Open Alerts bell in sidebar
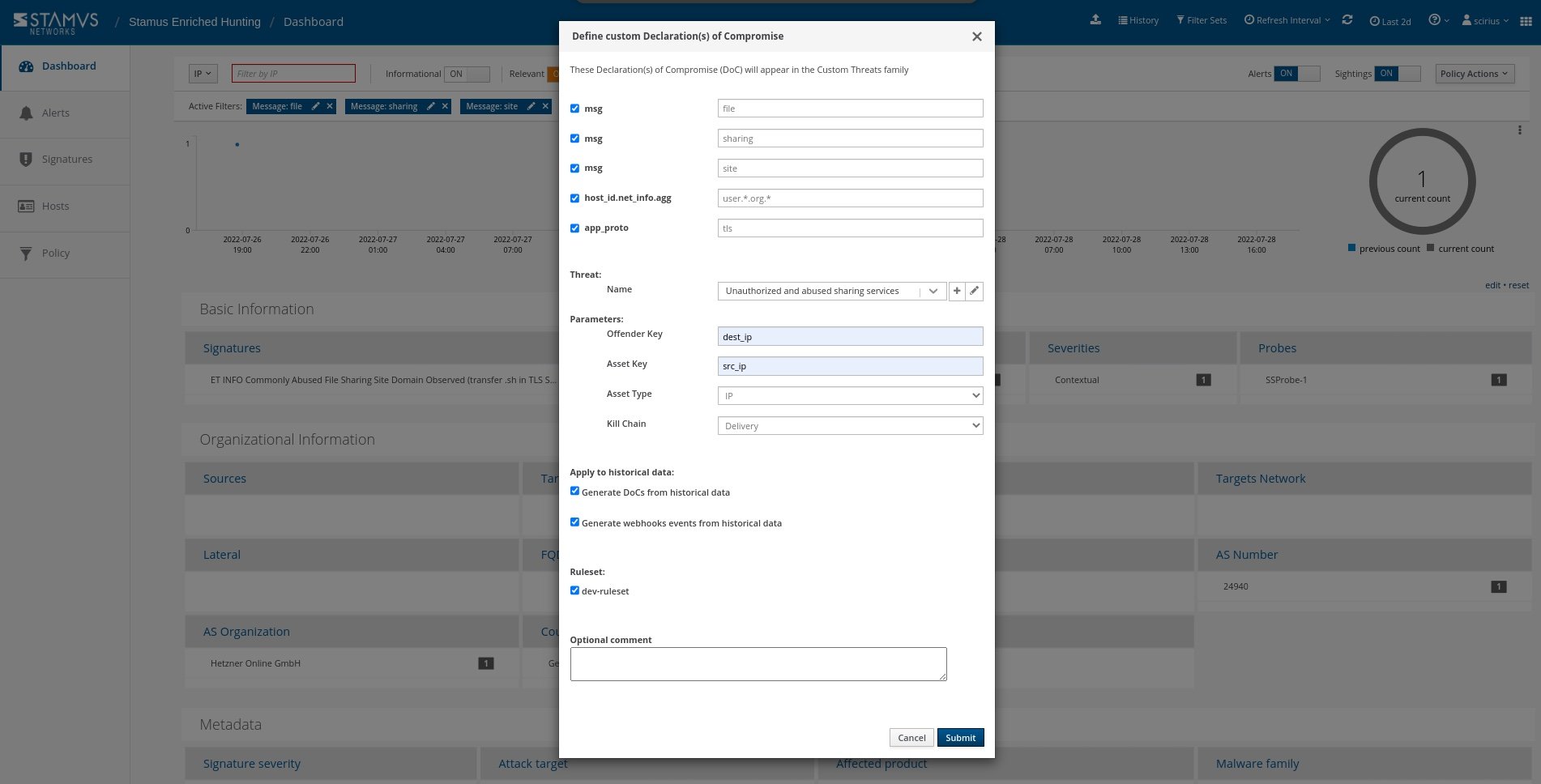The width and height of the screenshot is (1541, 784). (x=65, y=113)
